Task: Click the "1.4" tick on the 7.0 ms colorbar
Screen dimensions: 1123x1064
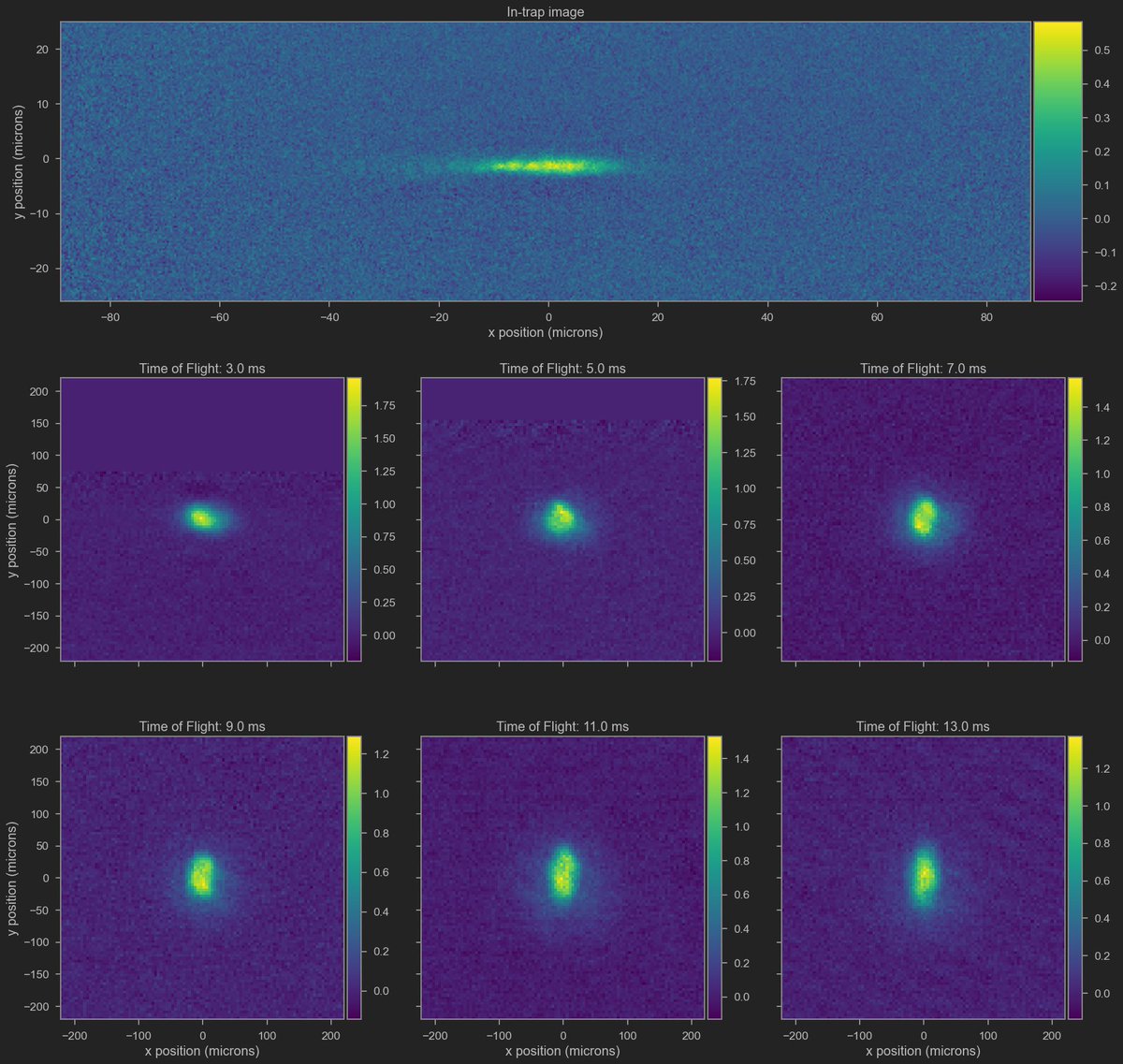Action: coord(1101,408)
